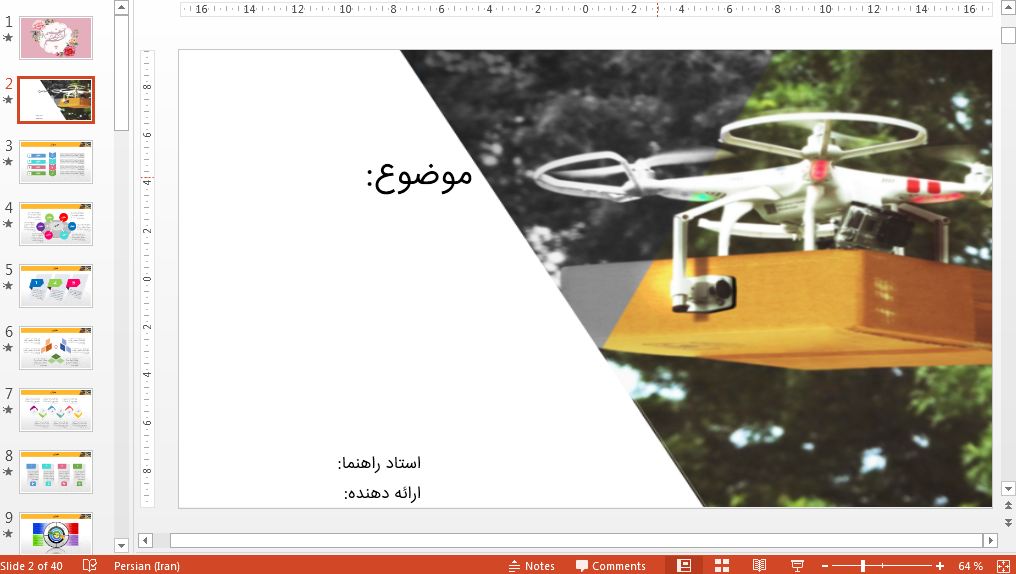Jump to next slide using double-arrow button
Viewport: 1016px width, 574px height.
click(1008, 520)
